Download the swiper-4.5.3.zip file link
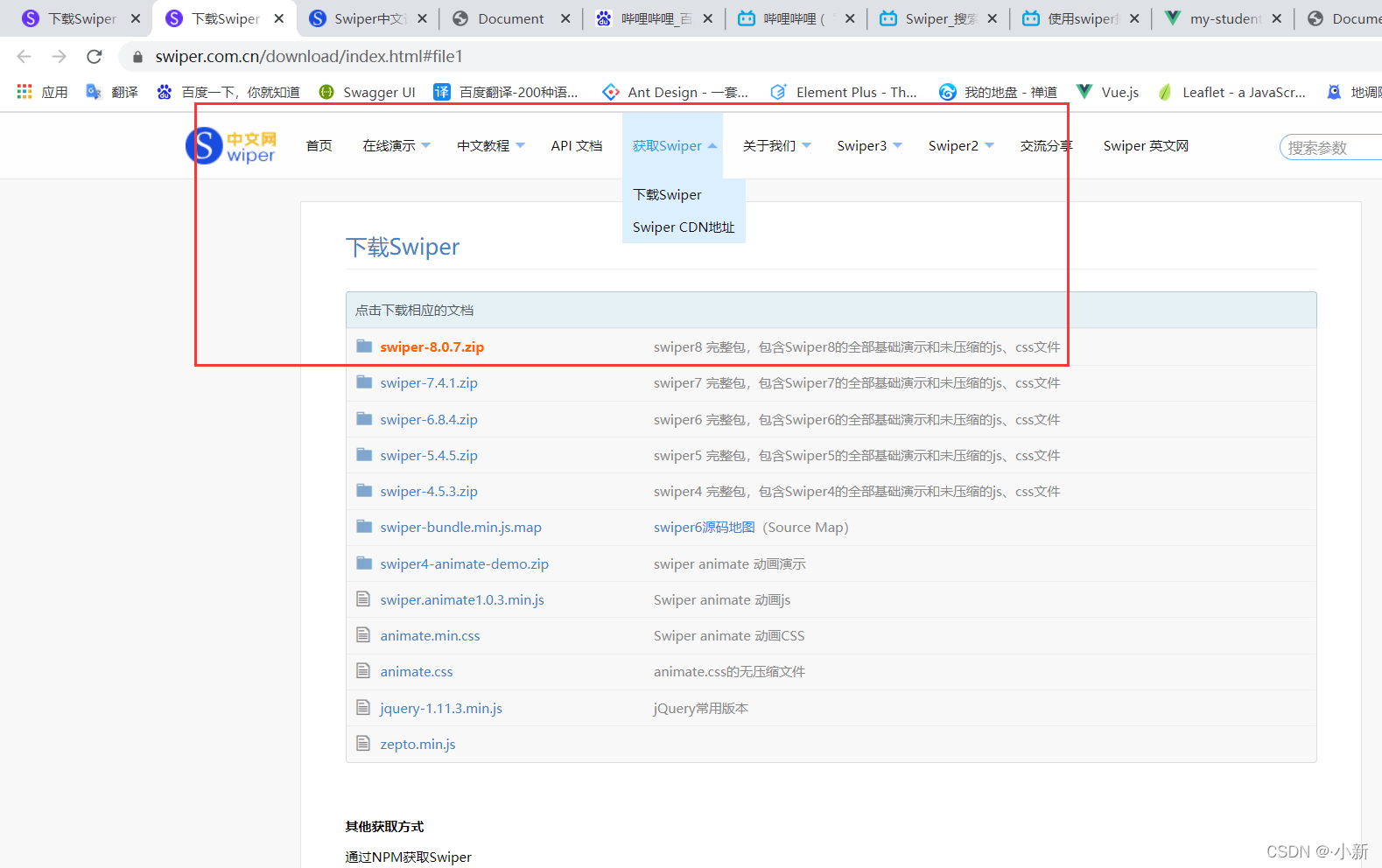The height and width of the screenshot is (868, 1382). [429, 492]
